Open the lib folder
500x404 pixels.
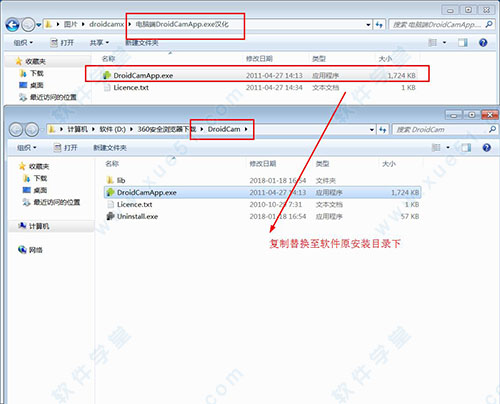tap(116, 180)
